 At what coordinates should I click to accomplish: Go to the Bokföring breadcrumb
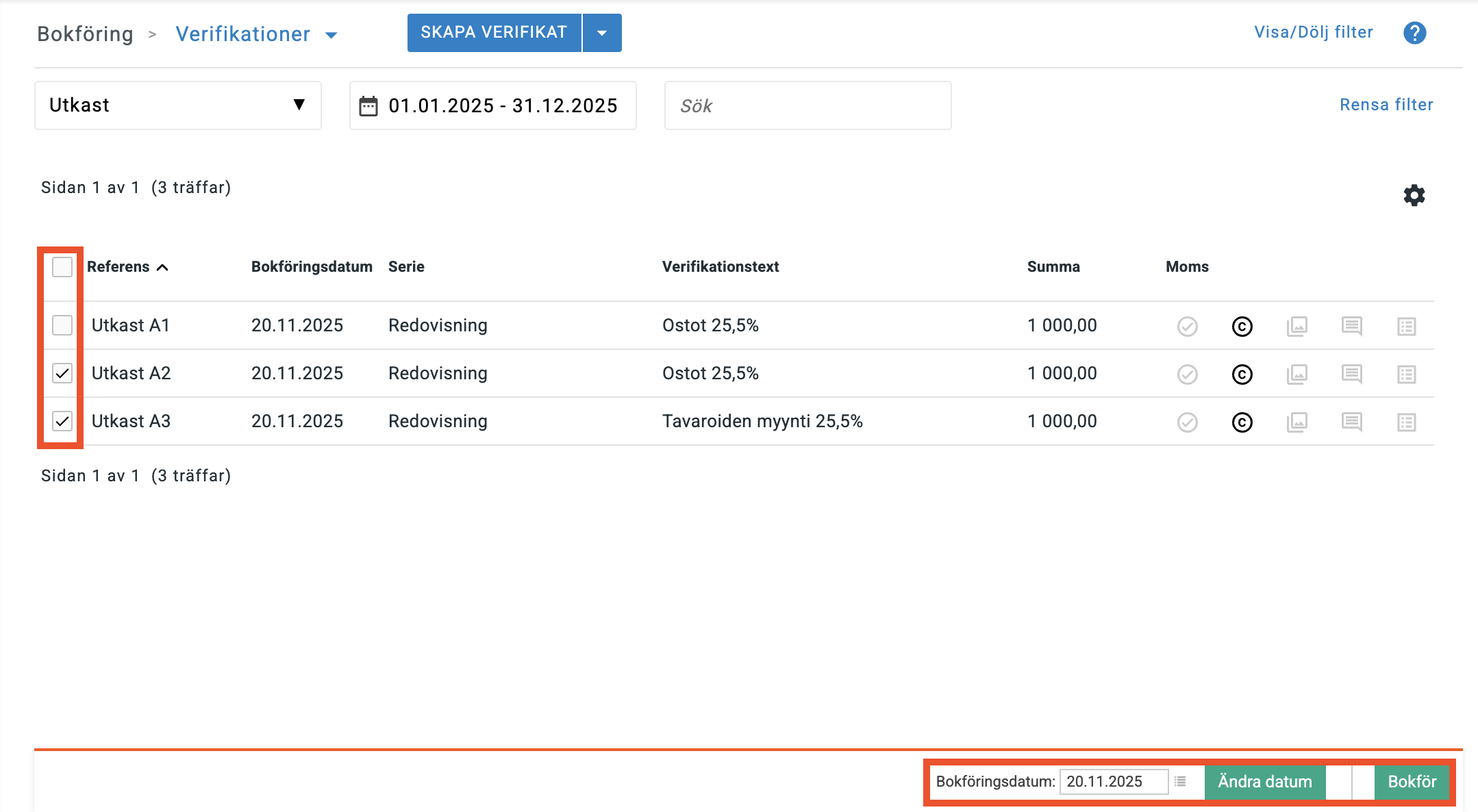[85, 34]
